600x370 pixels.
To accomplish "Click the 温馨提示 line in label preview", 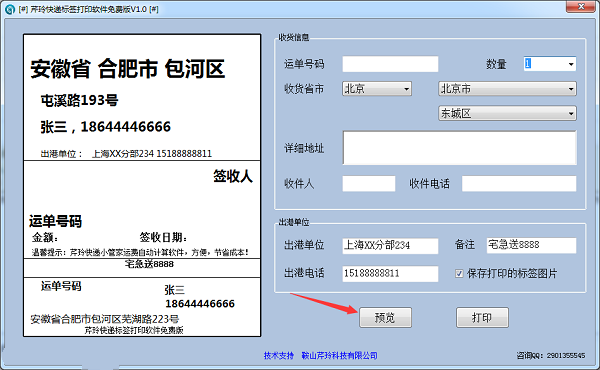I will 140,253.
